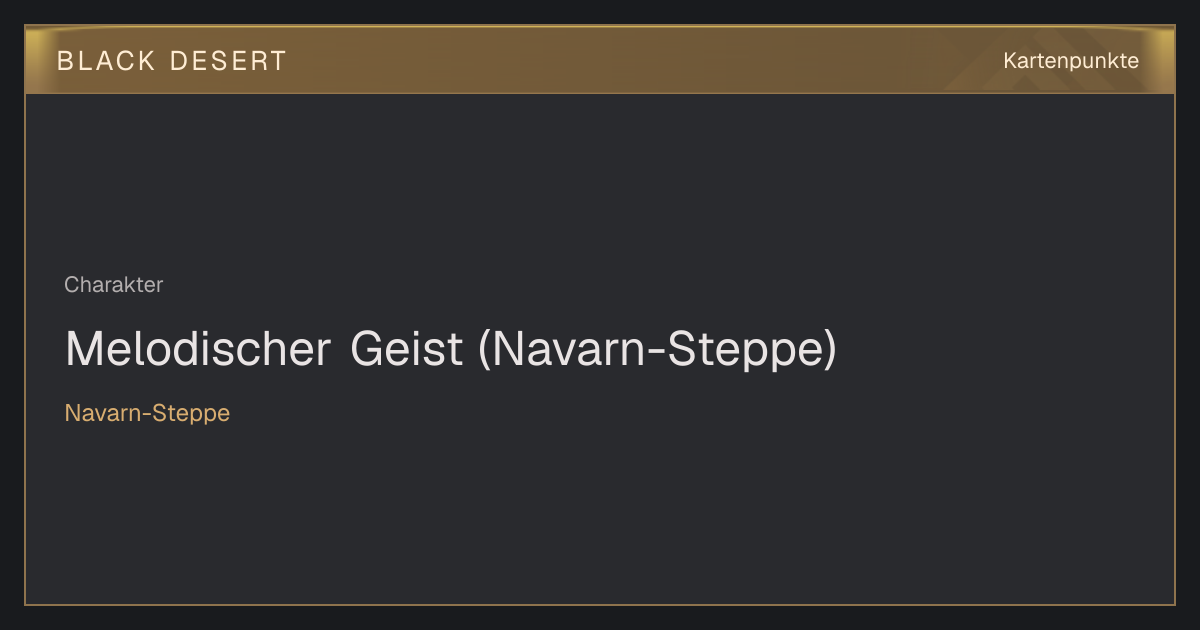Click the Melodischer Geist title heading

point(450,350)
